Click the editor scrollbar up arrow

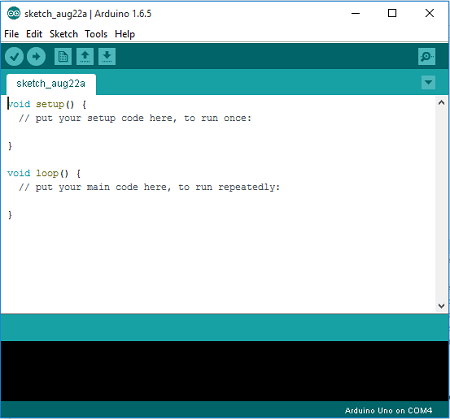[x=441, y=103]
